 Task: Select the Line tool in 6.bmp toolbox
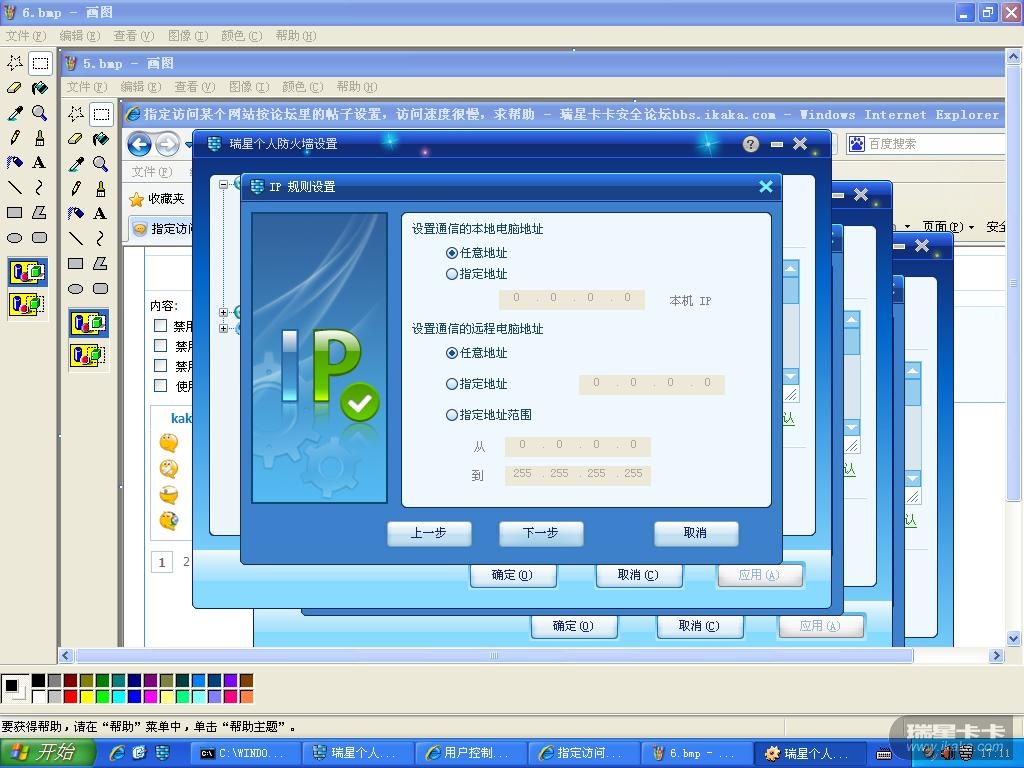click(14, 187)
